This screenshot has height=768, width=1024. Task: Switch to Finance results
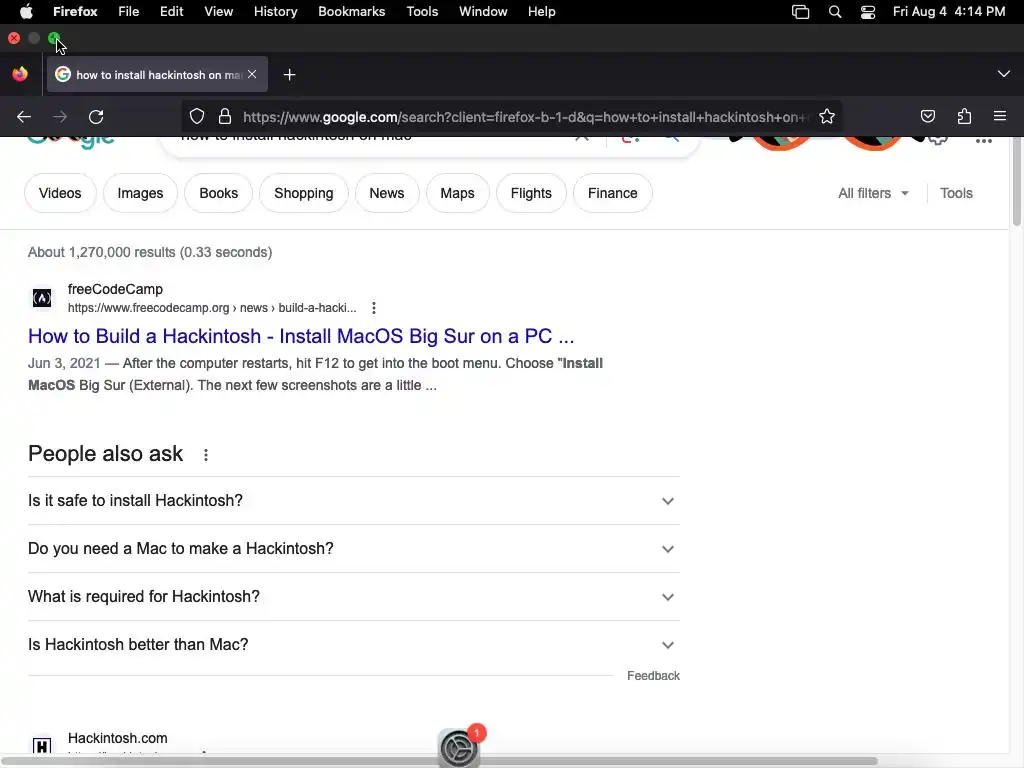point(613,193)
